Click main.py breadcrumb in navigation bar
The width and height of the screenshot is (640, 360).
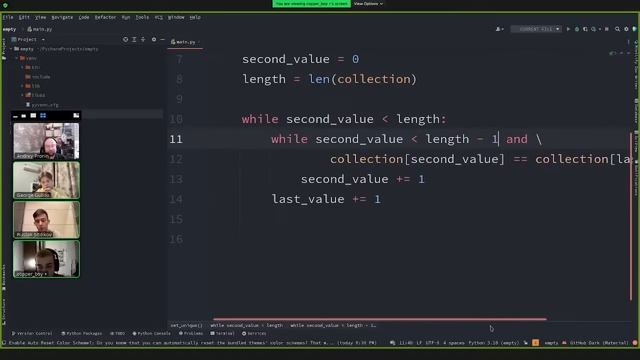40,29
